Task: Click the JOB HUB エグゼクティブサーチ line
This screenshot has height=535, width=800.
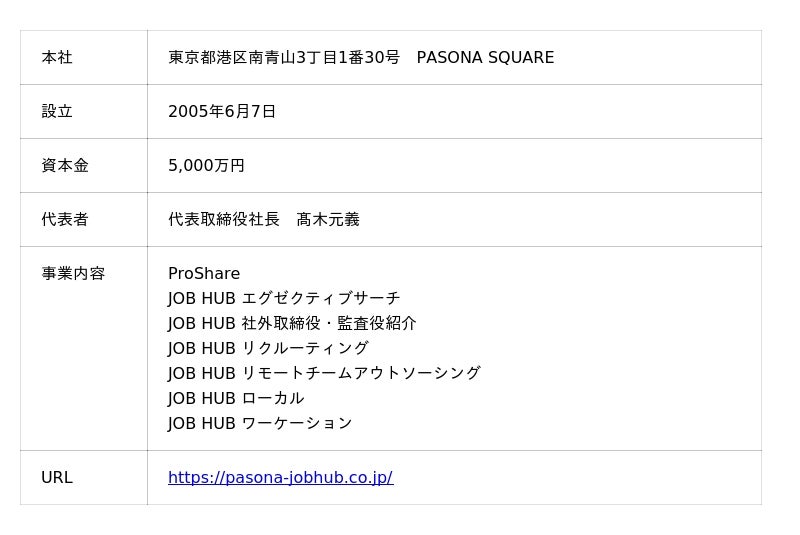Action: pos(284,298)
